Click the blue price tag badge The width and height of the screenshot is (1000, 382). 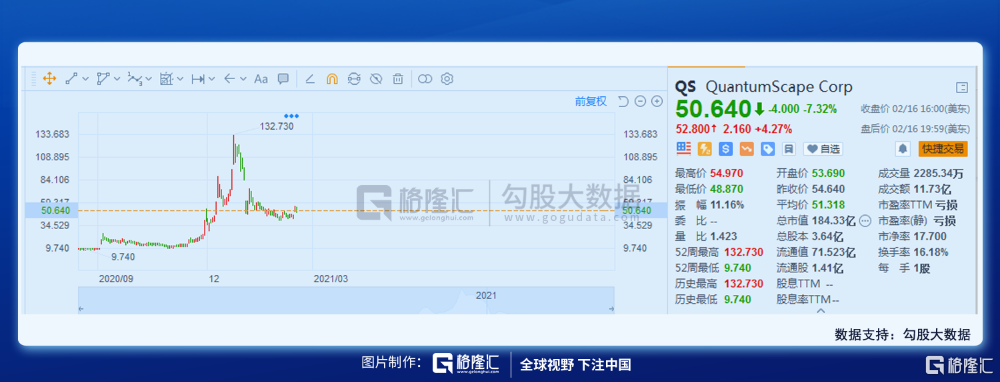[768, 149]
